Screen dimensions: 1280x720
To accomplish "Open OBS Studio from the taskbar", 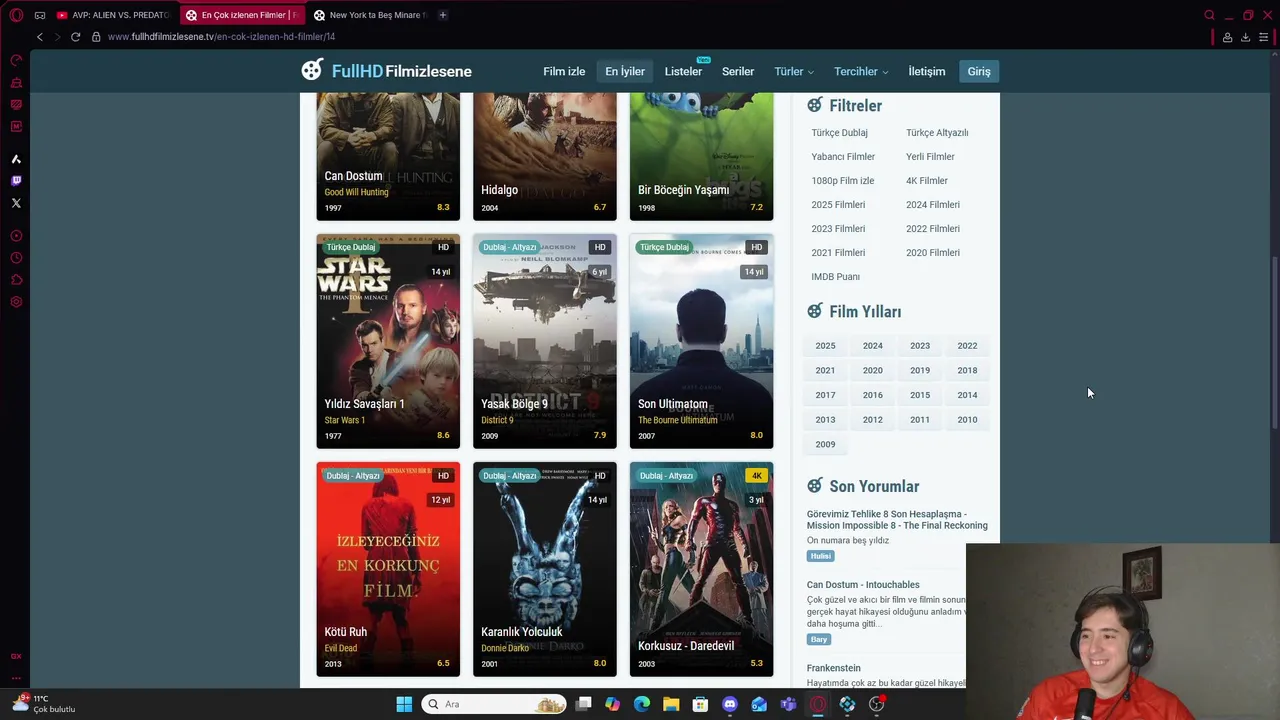I will (876, 704).
